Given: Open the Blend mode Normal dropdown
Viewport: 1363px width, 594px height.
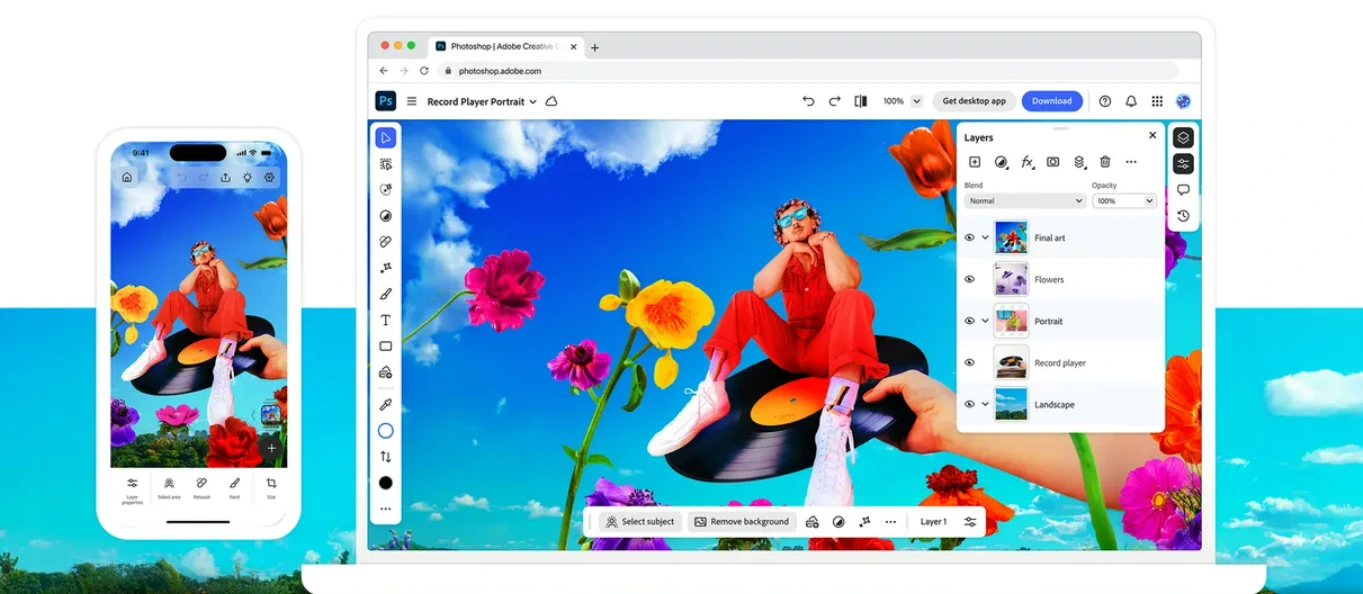Looking at the screenshot, I should click(1024, 201).
